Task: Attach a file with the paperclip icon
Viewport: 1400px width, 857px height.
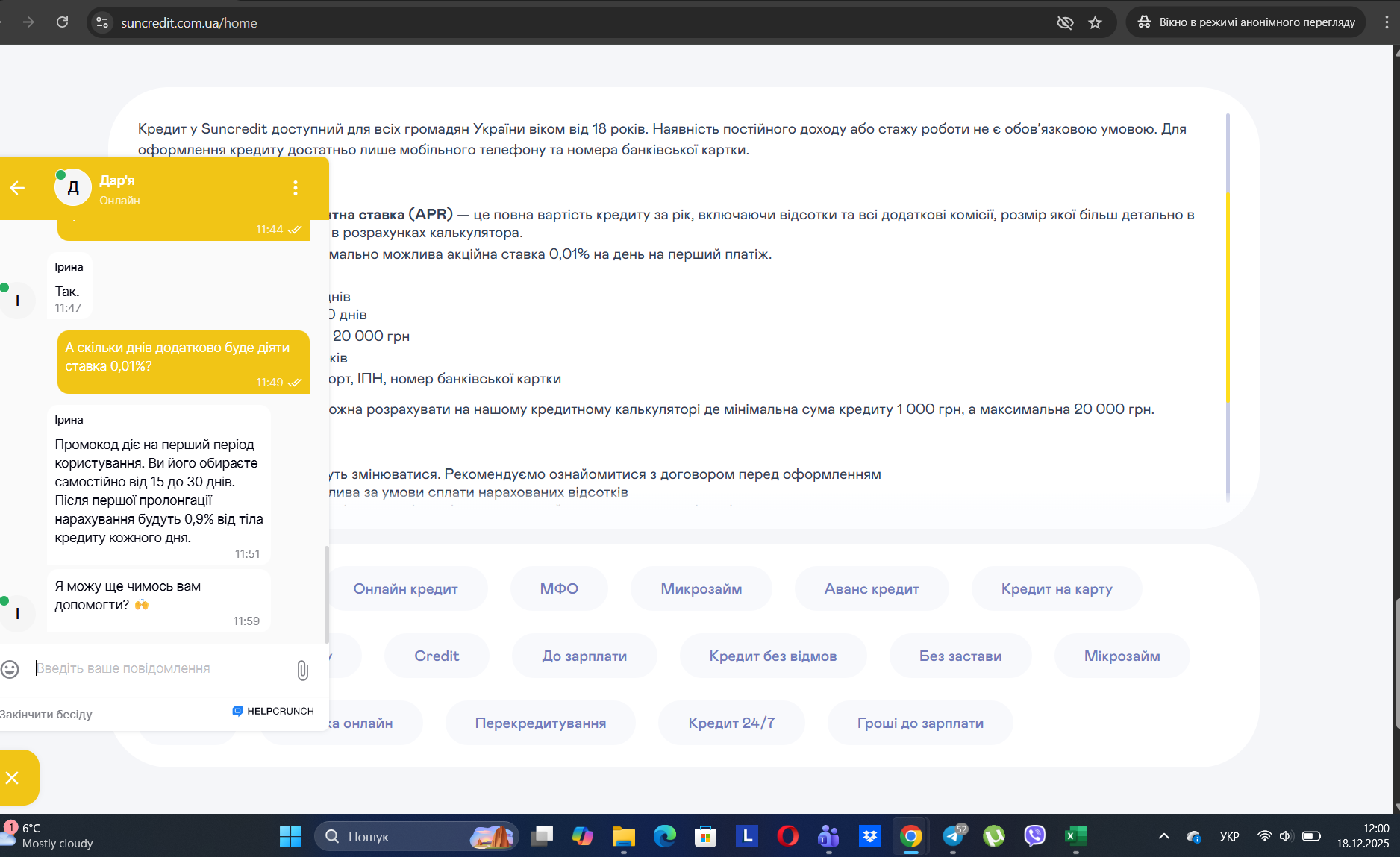Action: [x=302, y=670]
